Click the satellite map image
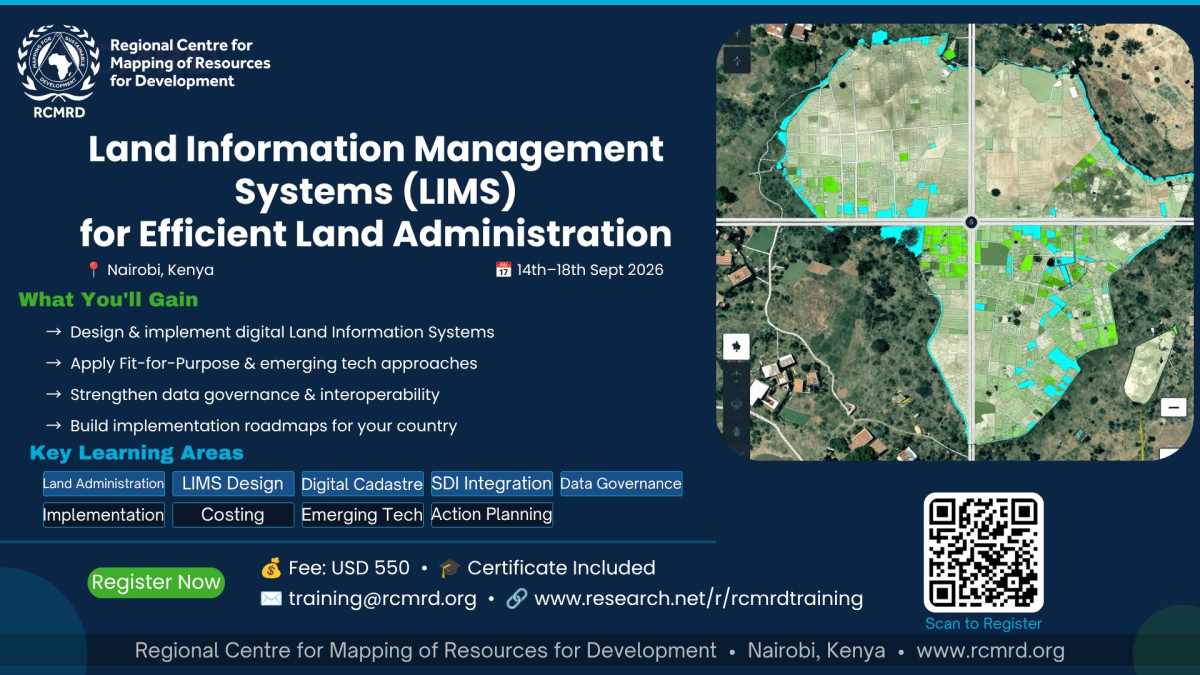The height and width of the screenshot is (675, 1200). click(955, 242)
